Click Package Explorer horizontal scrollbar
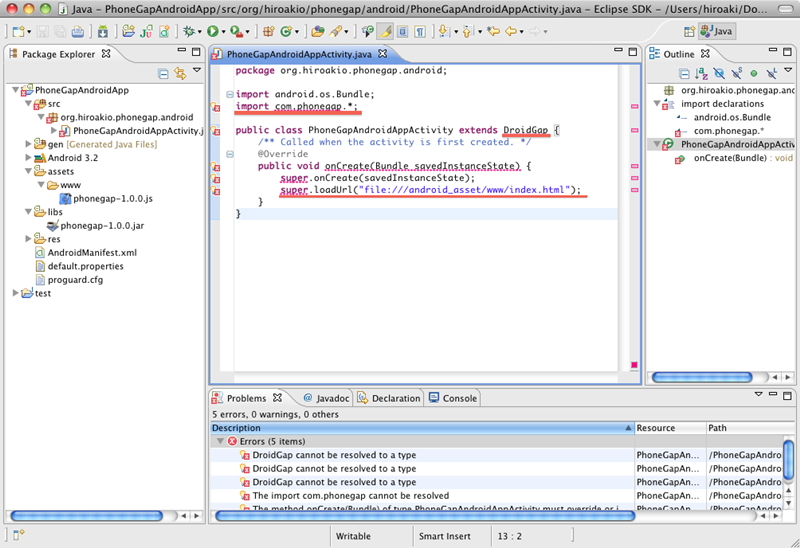This screenshot has height=548, width=800. 86,516
